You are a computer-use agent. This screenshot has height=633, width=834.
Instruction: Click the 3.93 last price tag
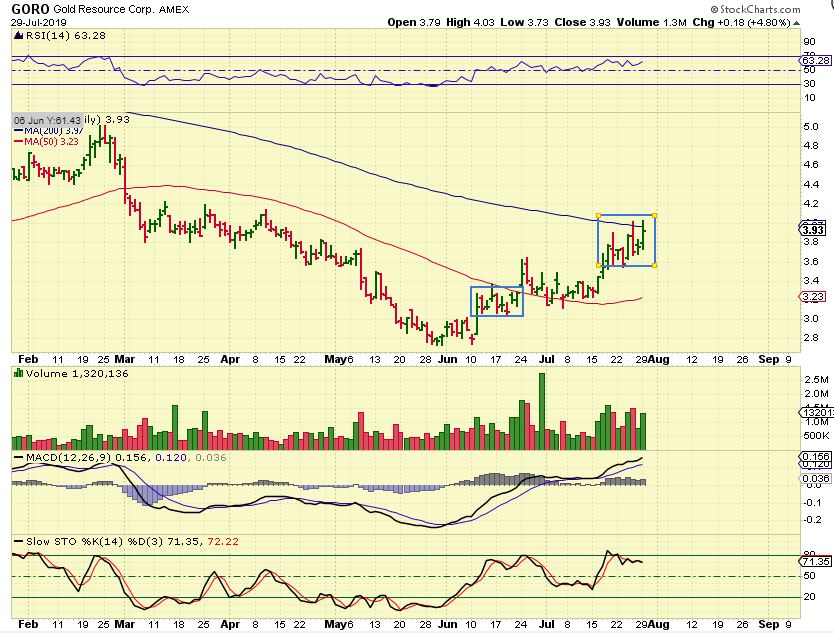point(813,230)
